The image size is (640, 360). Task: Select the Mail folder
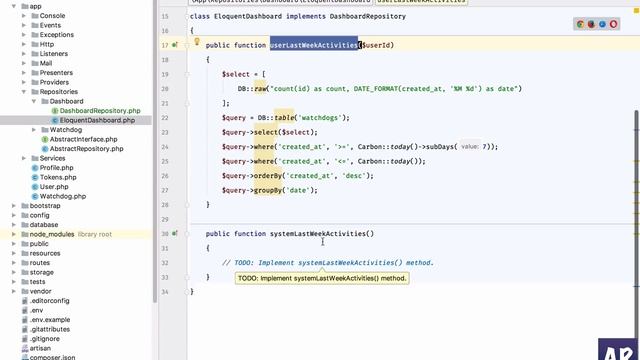click(x=46, y=63)
